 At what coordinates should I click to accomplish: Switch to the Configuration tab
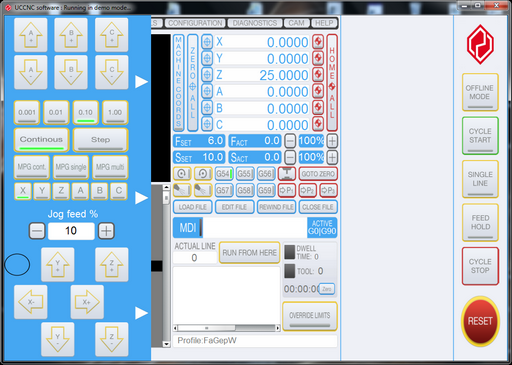[195, 23]
